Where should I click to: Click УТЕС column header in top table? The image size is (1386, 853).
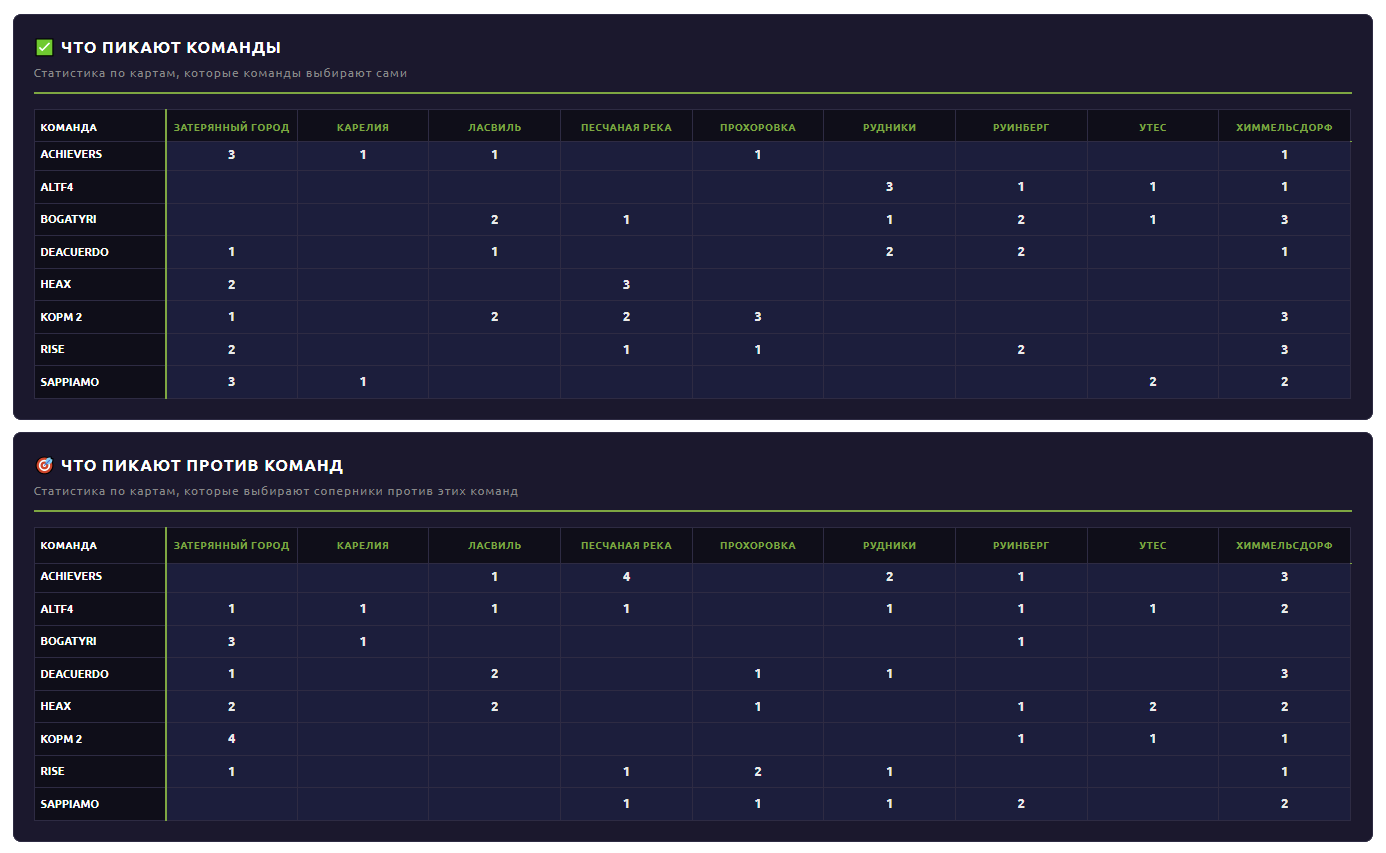pyautogui.click(x=1152, y=127)
